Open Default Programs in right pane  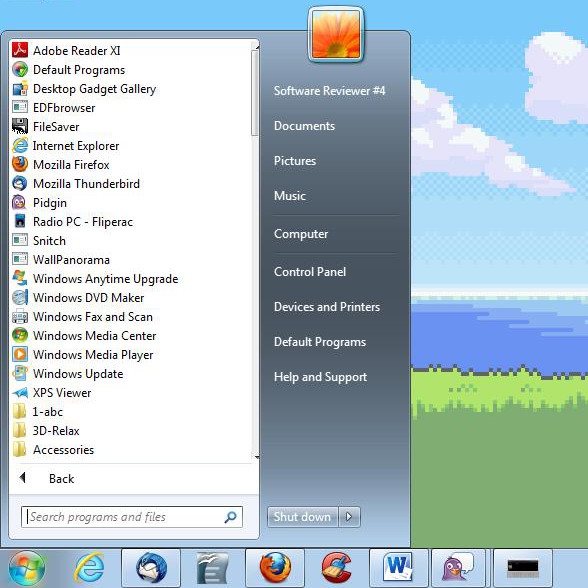click(320, 342)
